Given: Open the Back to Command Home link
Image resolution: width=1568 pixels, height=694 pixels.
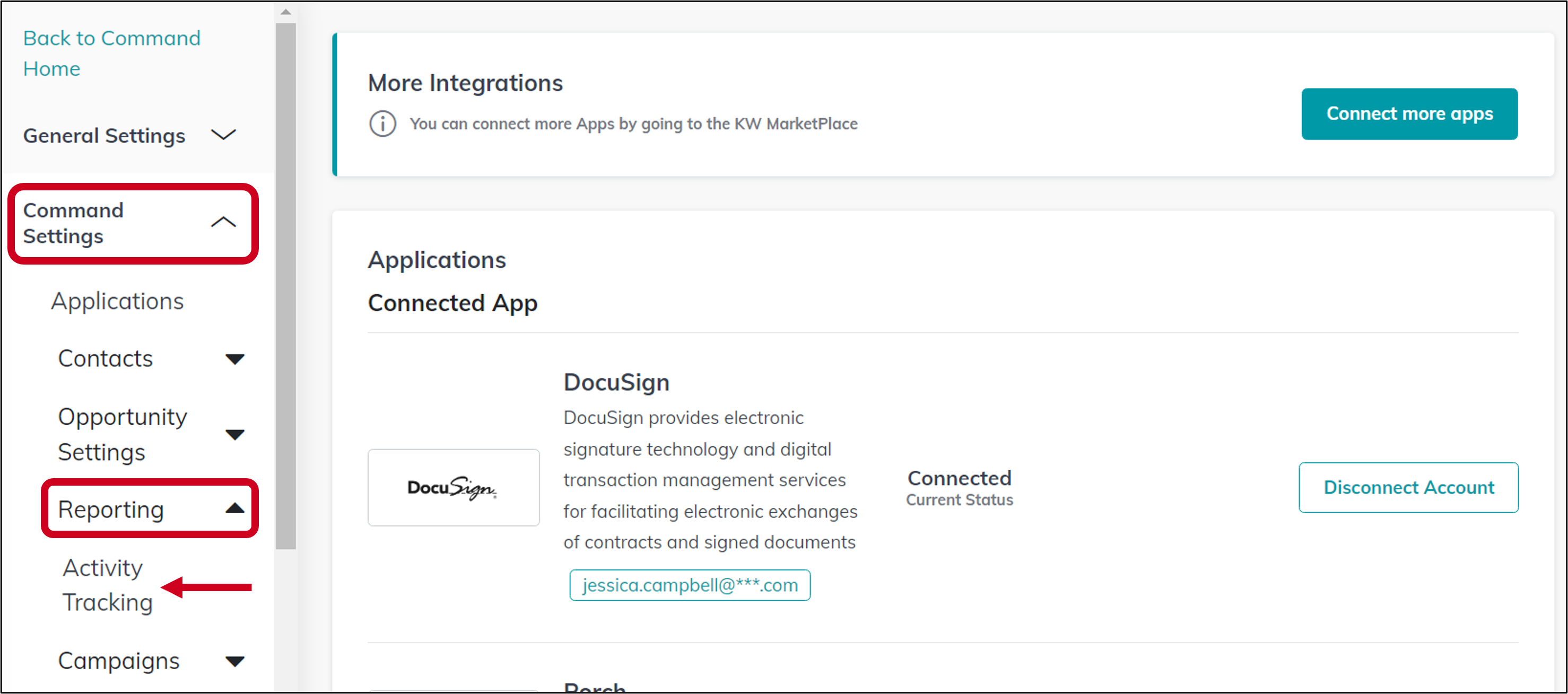Looking at the screenshot, I should [x=111, y=54].
